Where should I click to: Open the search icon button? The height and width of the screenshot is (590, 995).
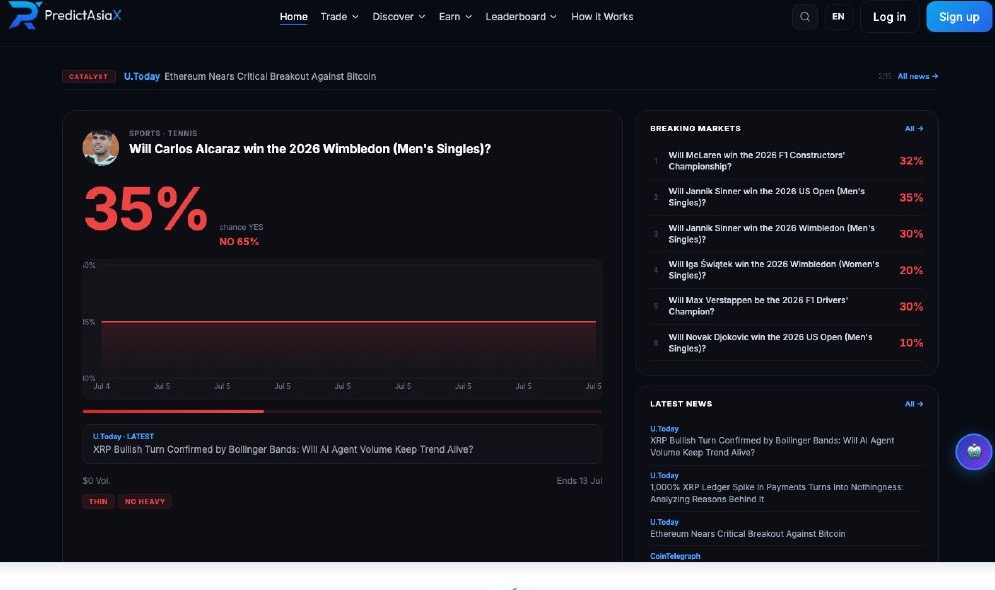805,16
